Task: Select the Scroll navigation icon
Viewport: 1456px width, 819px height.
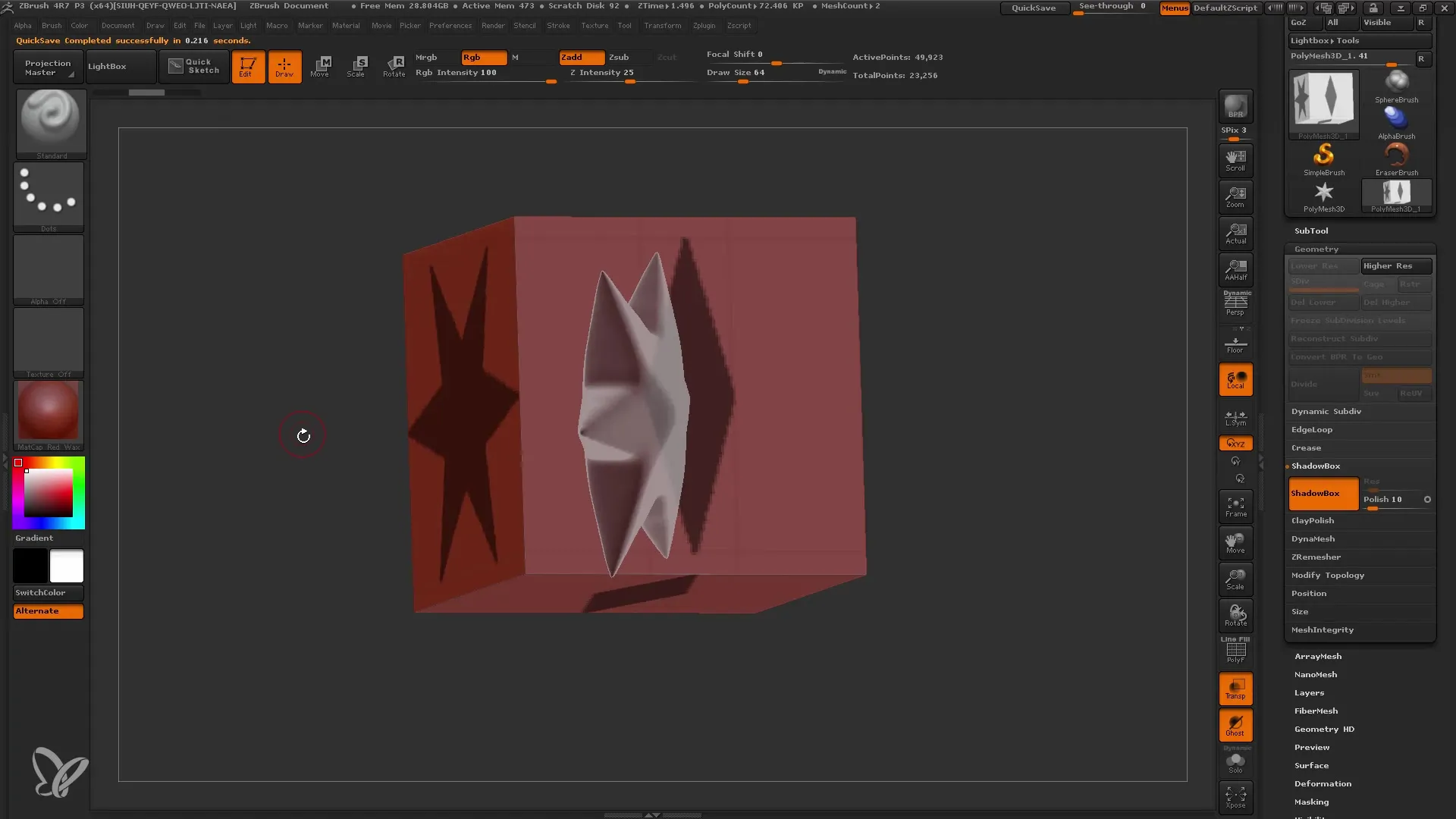Action: coord(1235,161)
